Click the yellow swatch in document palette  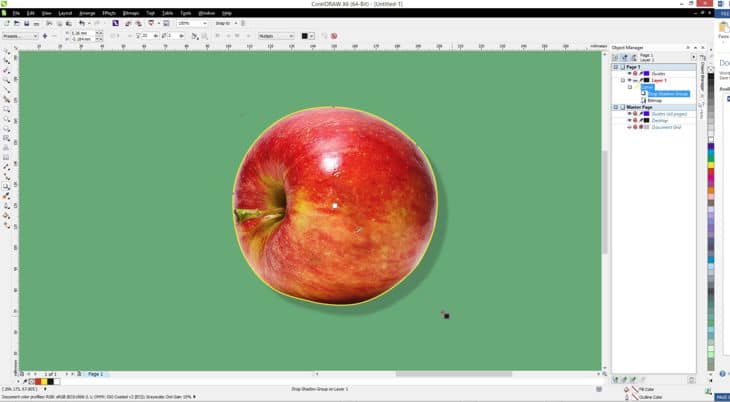[x=44, y=382]
